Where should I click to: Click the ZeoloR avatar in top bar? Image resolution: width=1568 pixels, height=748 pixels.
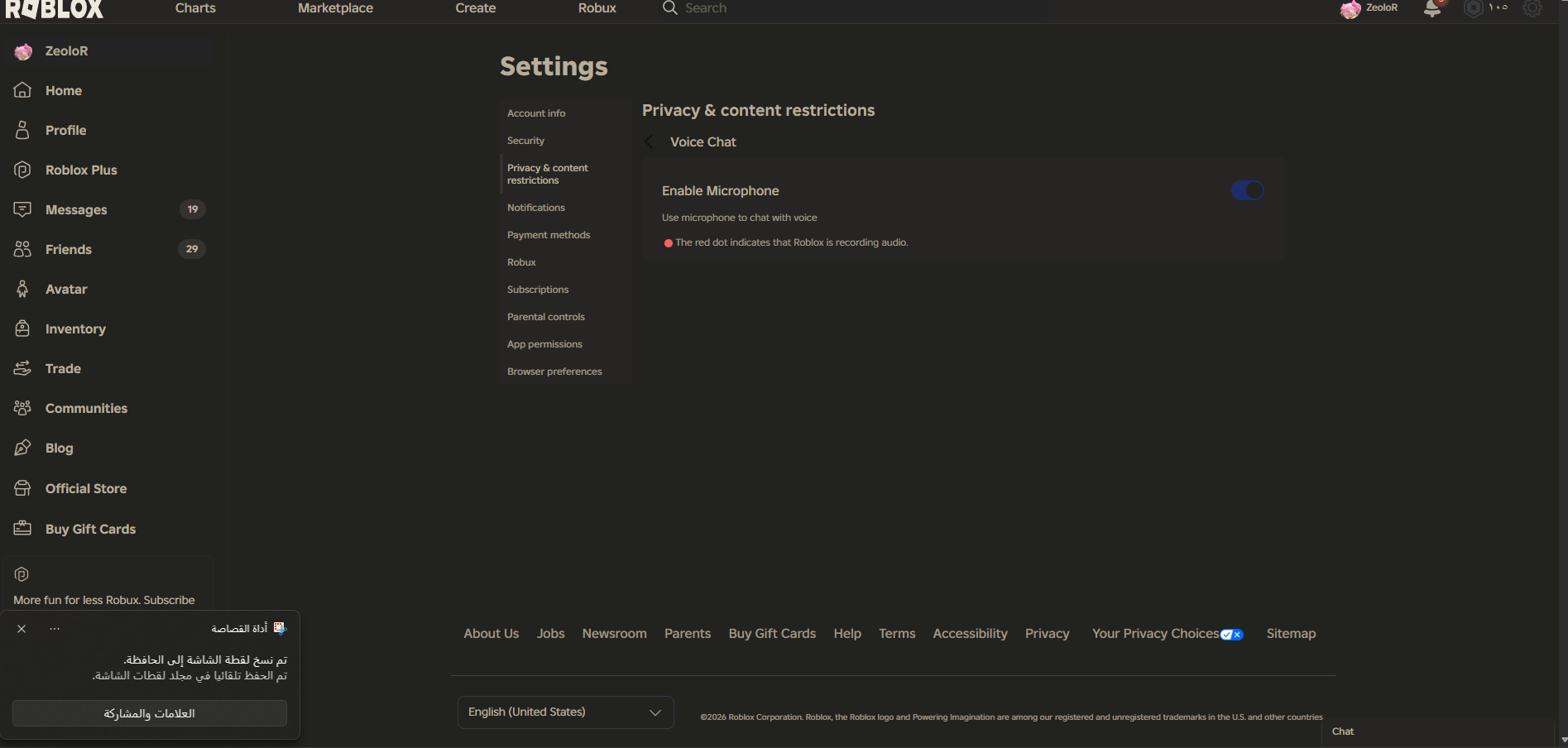tap(1350, 9)
